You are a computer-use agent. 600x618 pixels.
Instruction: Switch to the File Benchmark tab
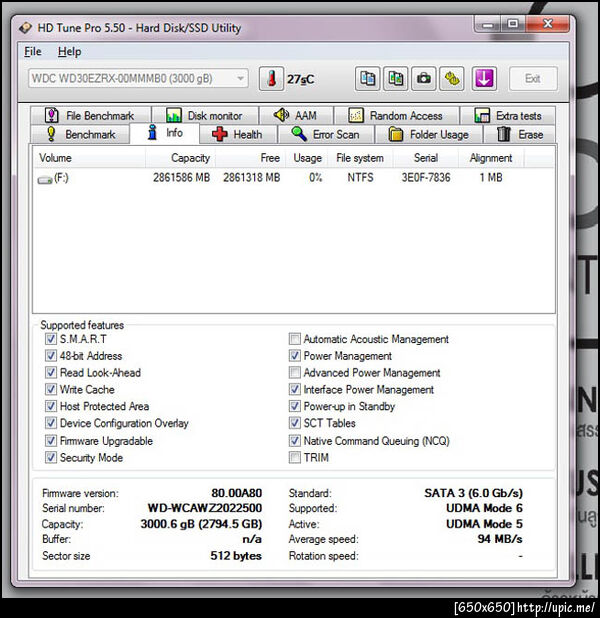click(91, 115)
